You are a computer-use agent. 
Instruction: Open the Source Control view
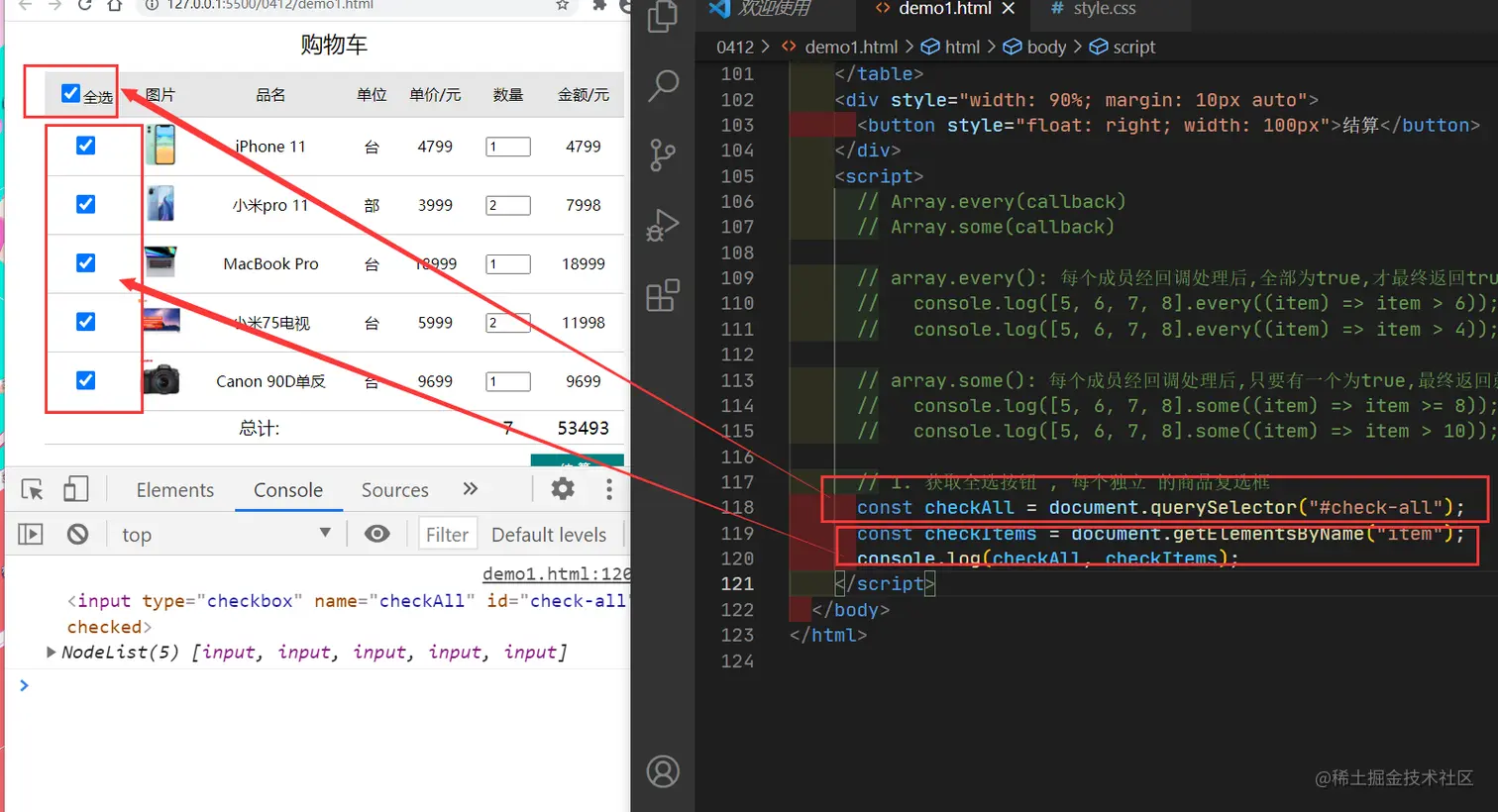(x=662, y=154)
